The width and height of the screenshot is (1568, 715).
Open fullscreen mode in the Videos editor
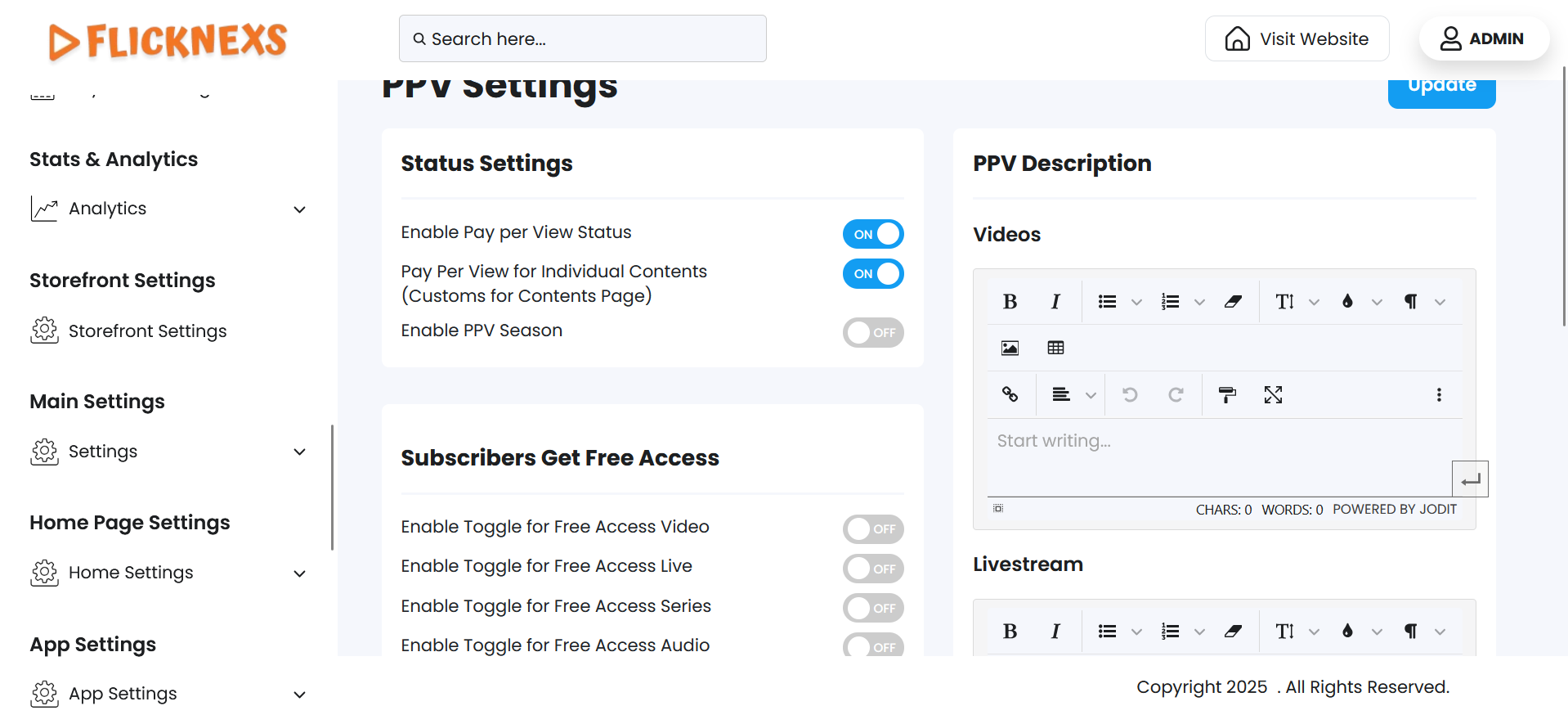click(1273, 395)
